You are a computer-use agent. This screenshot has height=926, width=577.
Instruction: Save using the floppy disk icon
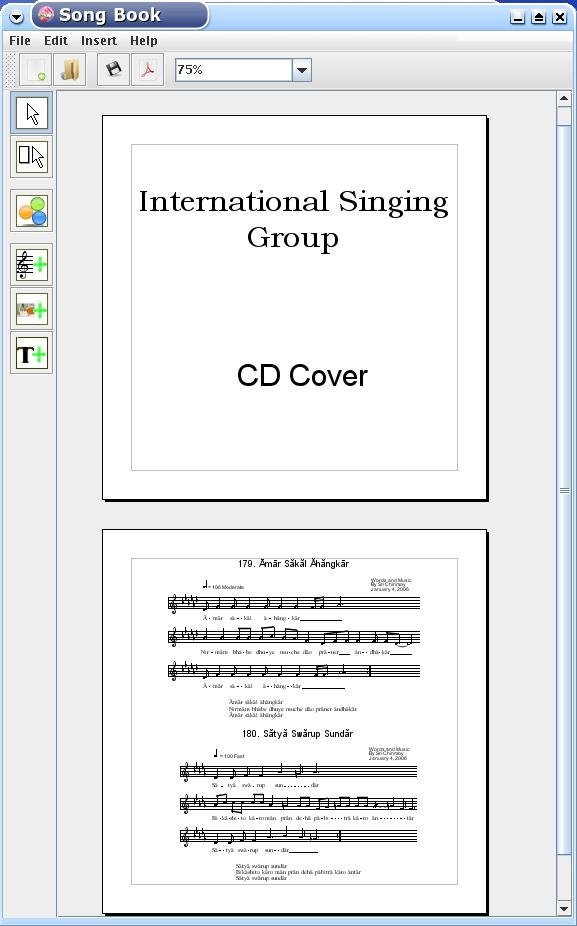pyautogui.click(x=113, y=70)
